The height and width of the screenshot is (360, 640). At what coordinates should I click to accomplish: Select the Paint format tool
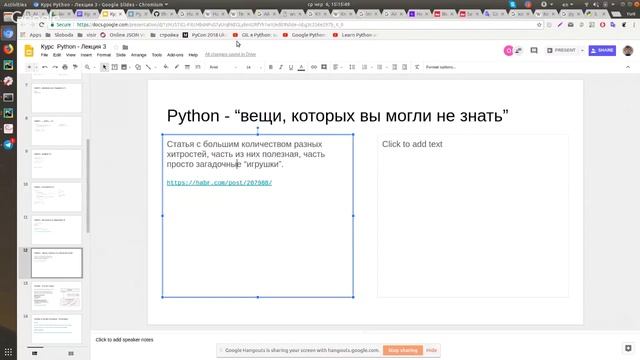[75, 67]
